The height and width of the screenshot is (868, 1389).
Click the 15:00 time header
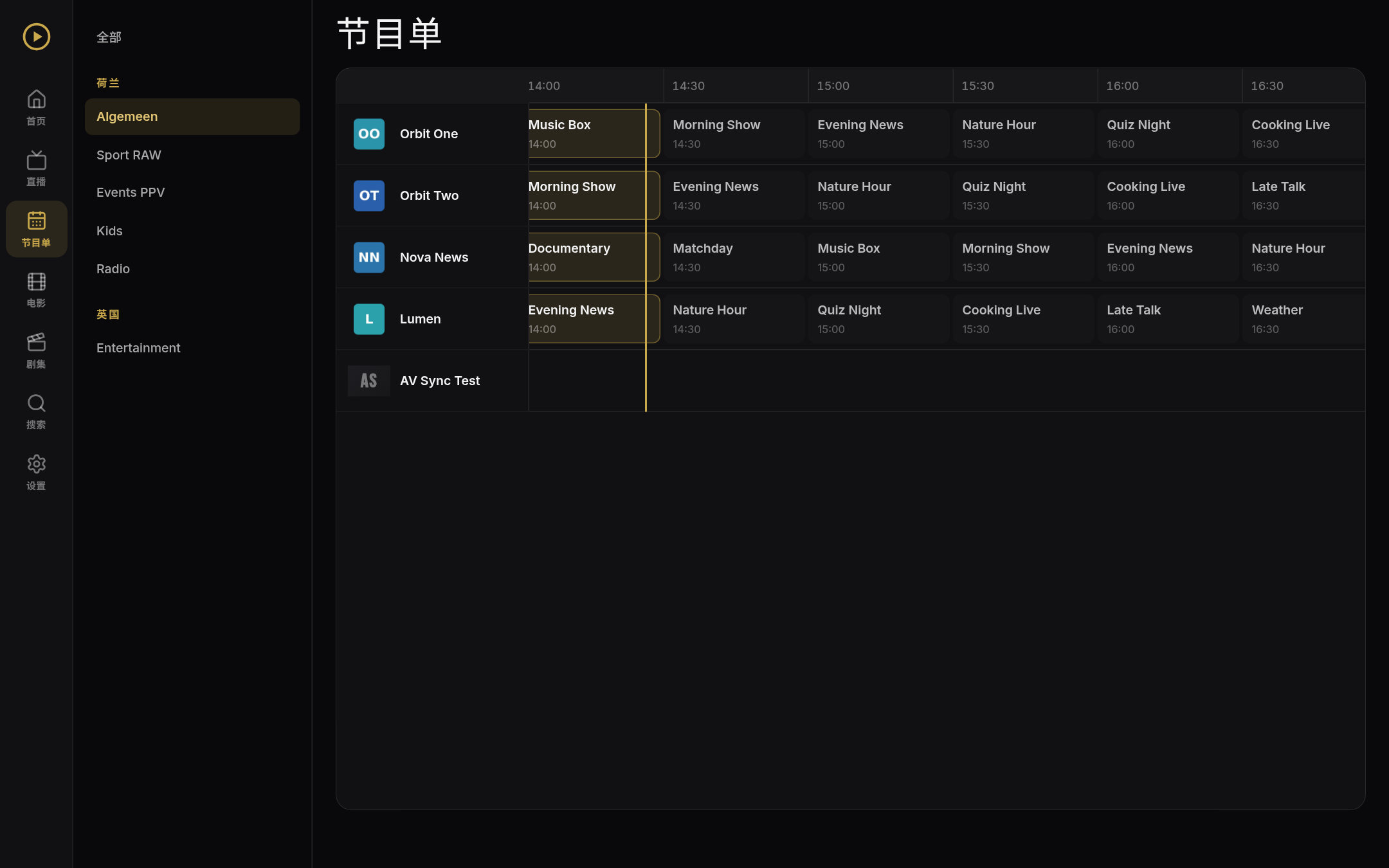click(x=833, y=86)
